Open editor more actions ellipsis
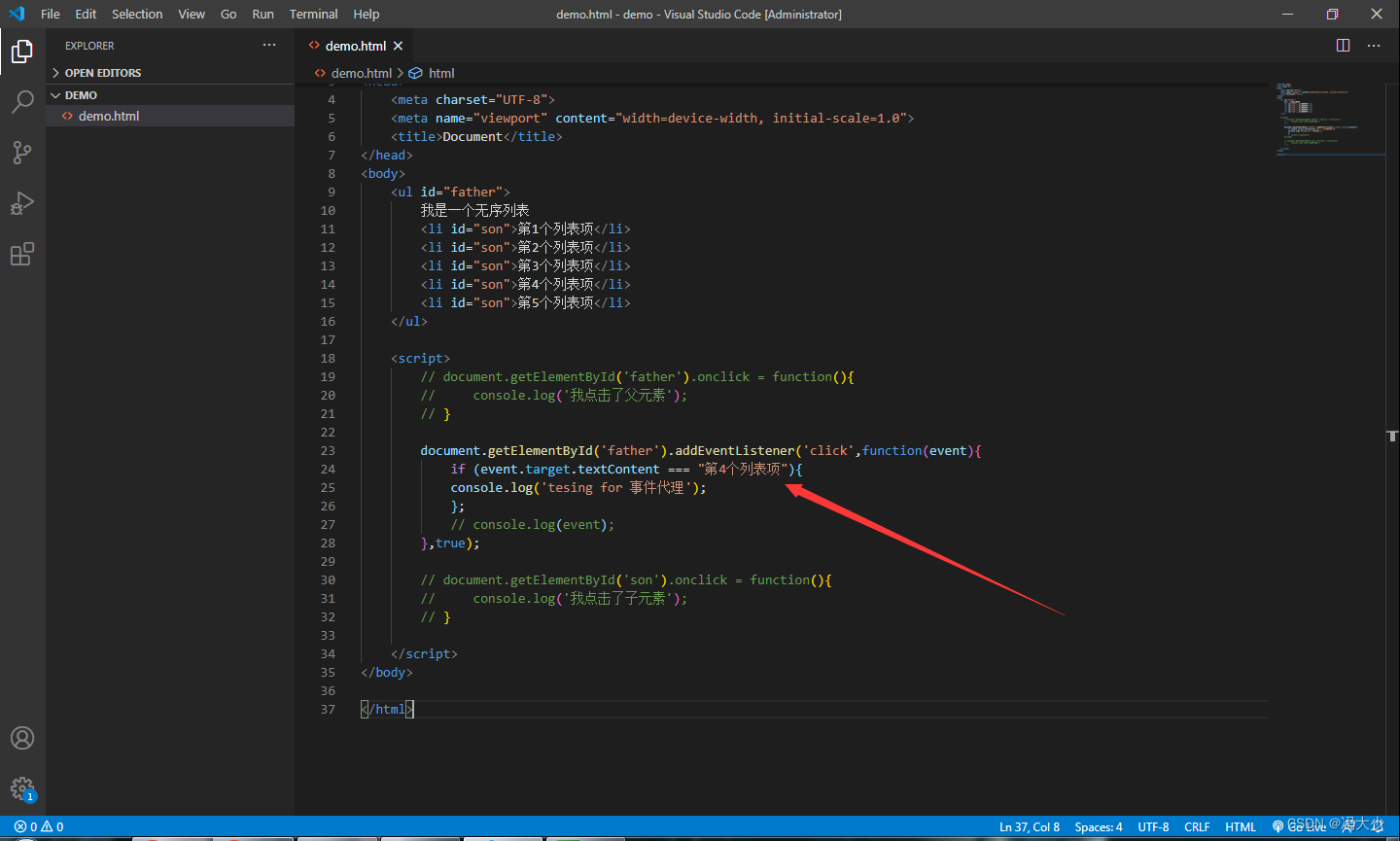 (1374, 46)
